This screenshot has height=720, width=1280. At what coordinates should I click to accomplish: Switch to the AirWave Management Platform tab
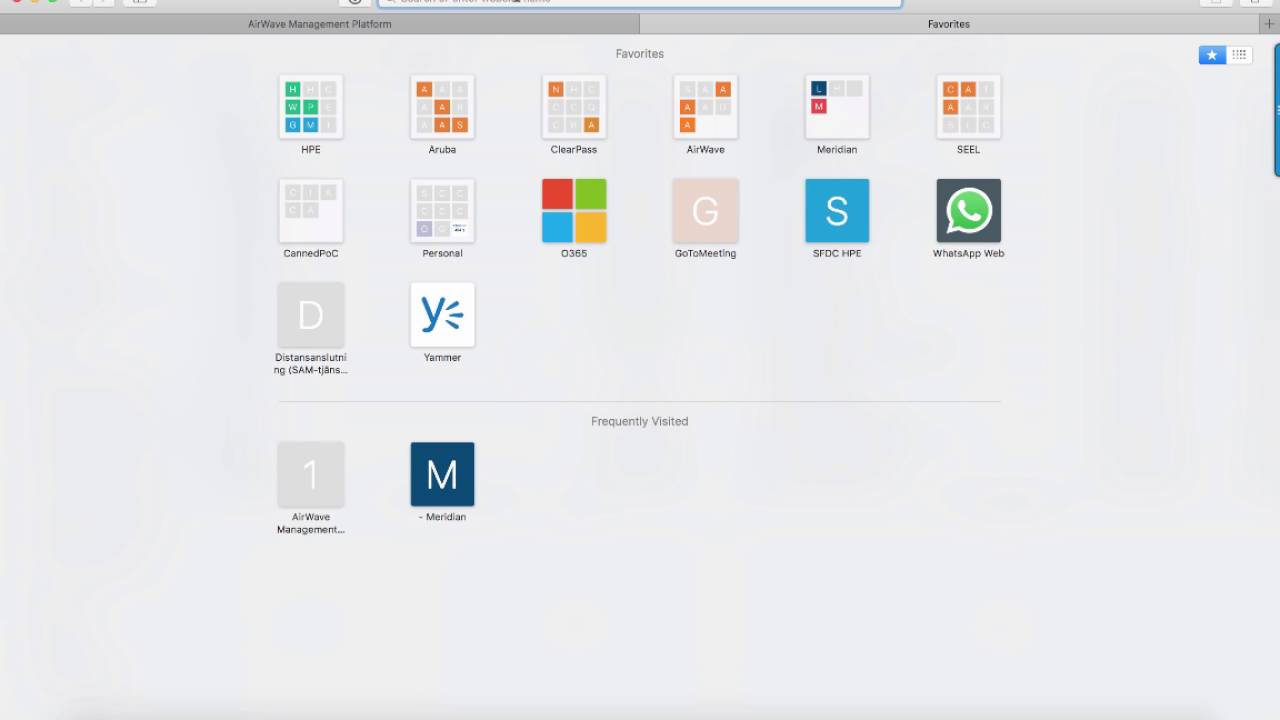pos(320,24)
